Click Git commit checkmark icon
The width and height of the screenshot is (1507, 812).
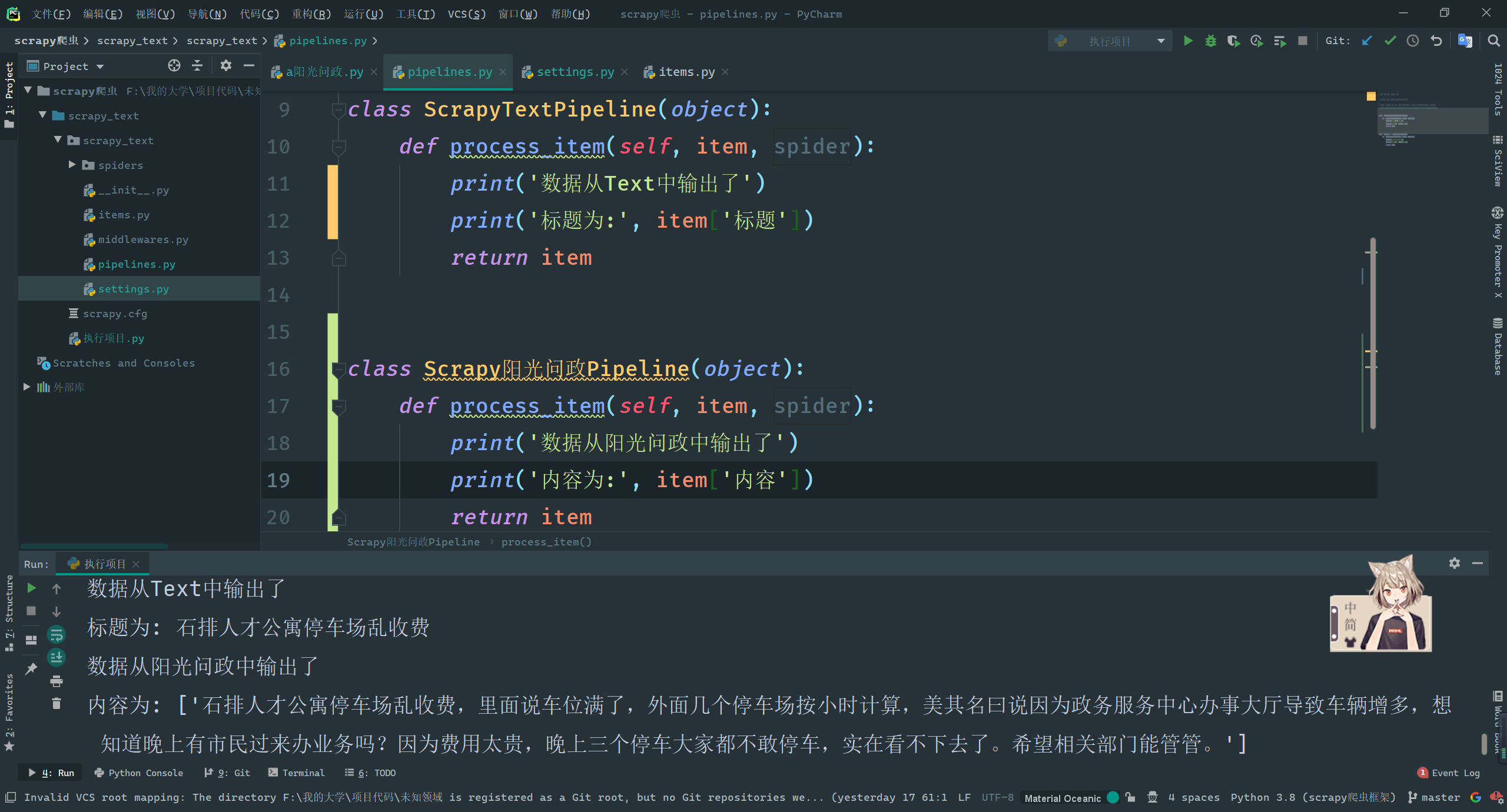(1390, 41)
